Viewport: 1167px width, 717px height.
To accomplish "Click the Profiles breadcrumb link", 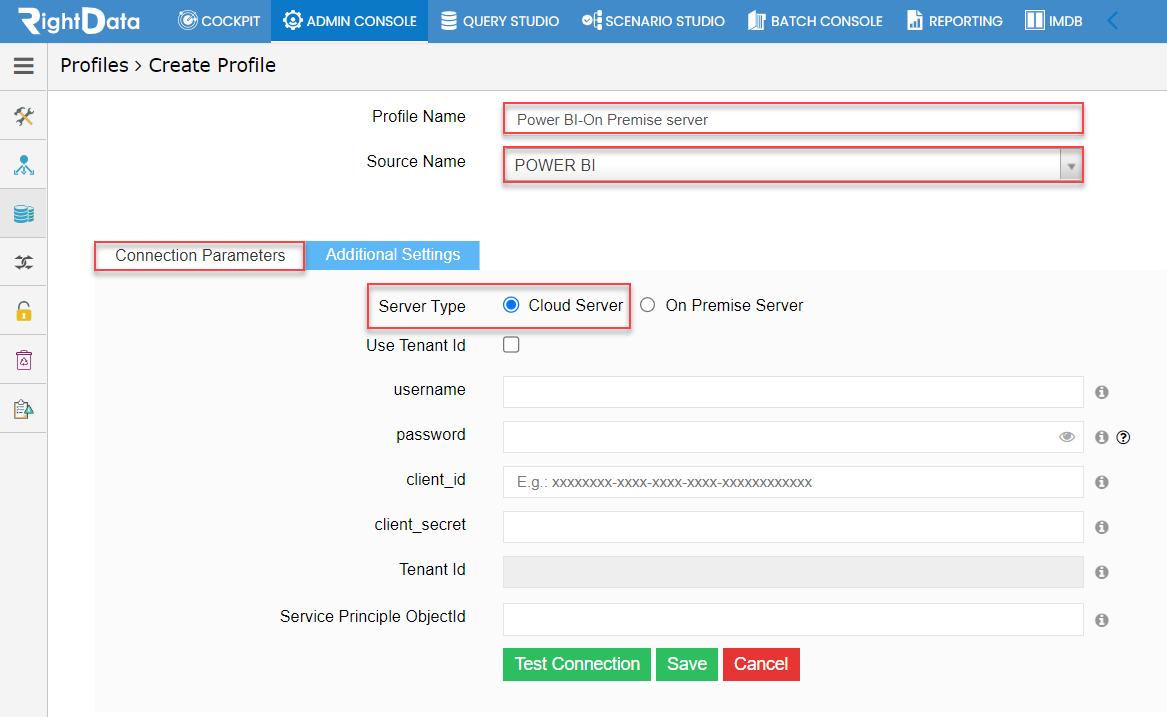I will [x=95, y=66].
